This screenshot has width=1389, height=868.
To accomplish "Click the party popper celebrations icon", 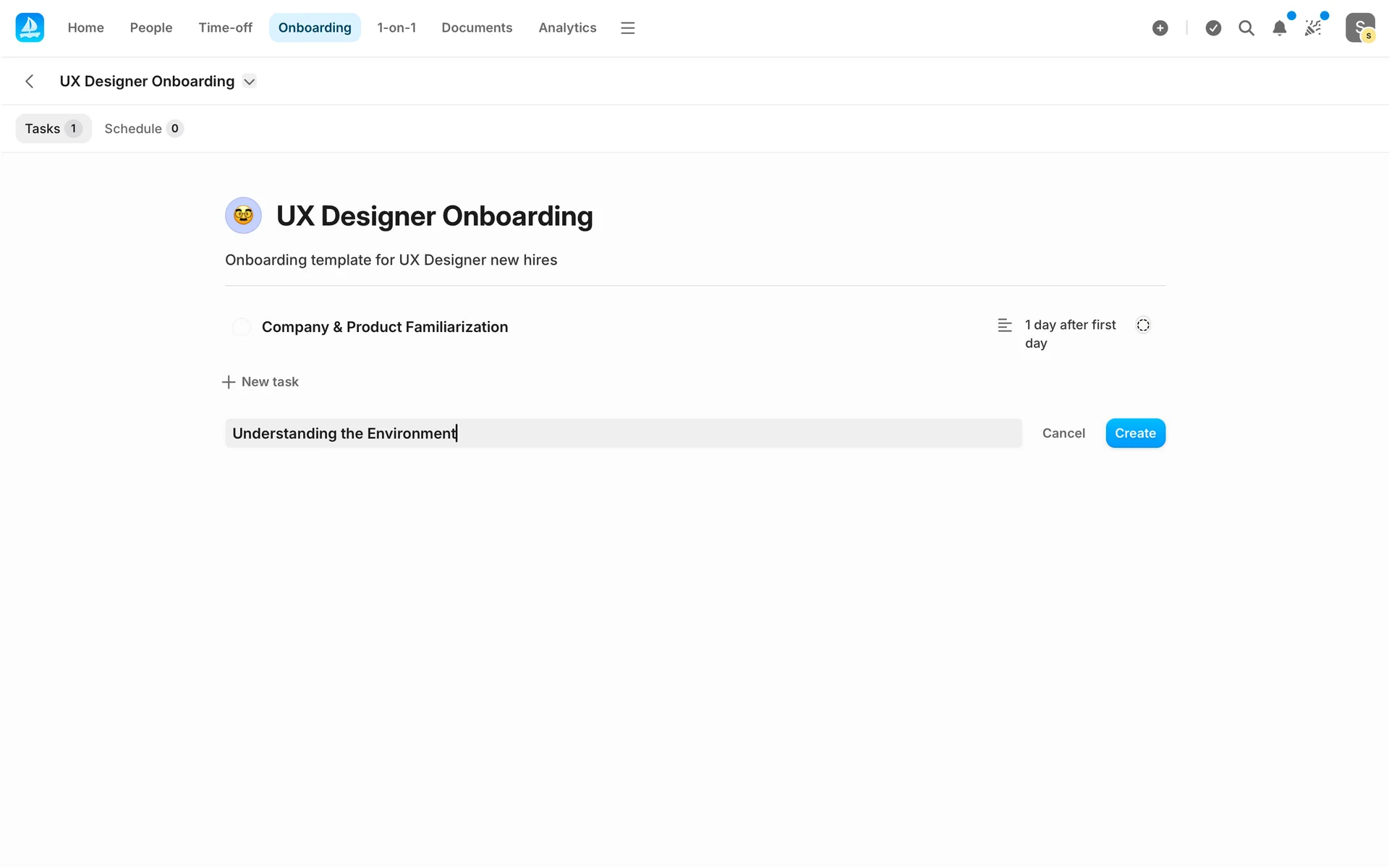I will coord(1313,28).
